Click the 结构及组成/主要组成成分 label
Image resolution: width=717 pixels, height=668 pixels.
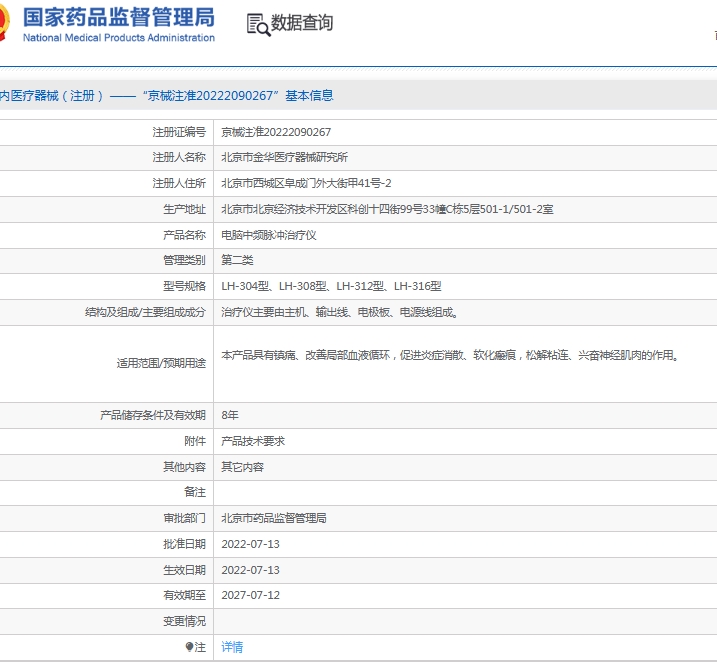145,312
